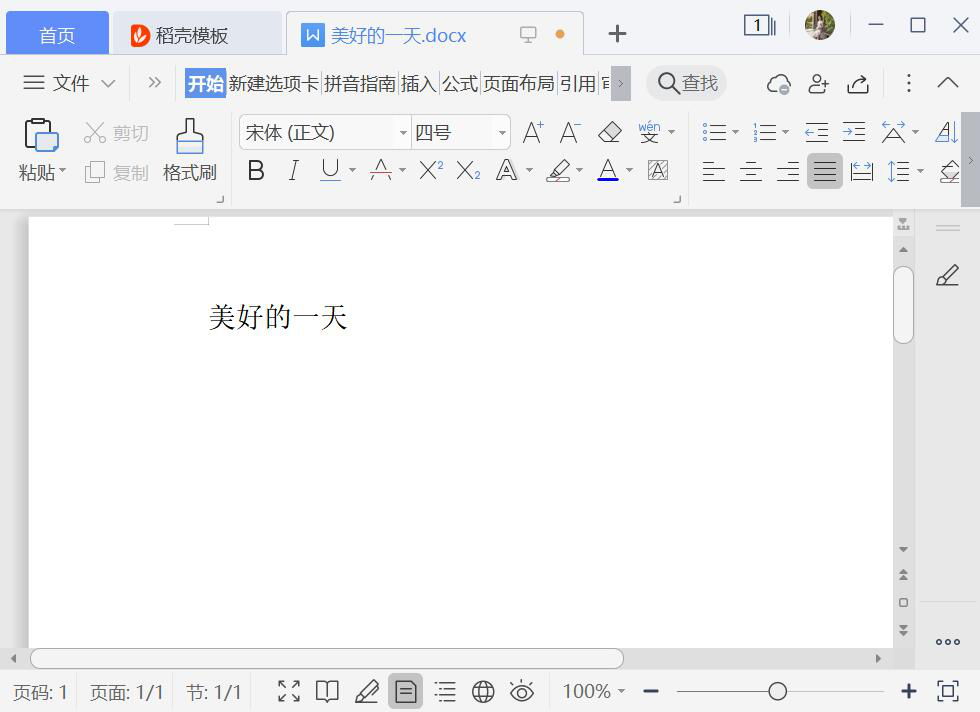Toggle italic formatting
980x712 pixels.
[x=293, y=170]
